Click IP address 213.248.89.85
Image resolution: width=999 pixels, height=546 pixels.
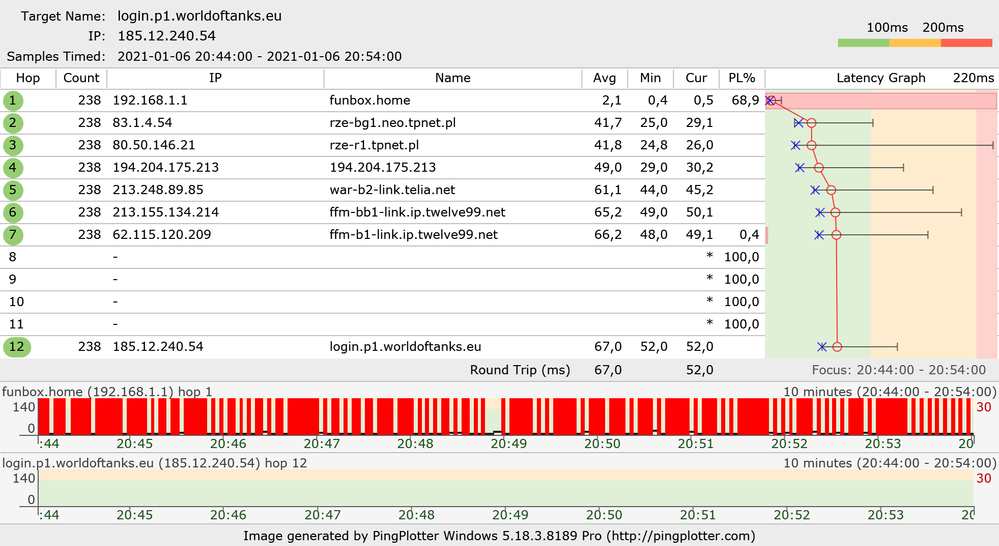[158, 190]
